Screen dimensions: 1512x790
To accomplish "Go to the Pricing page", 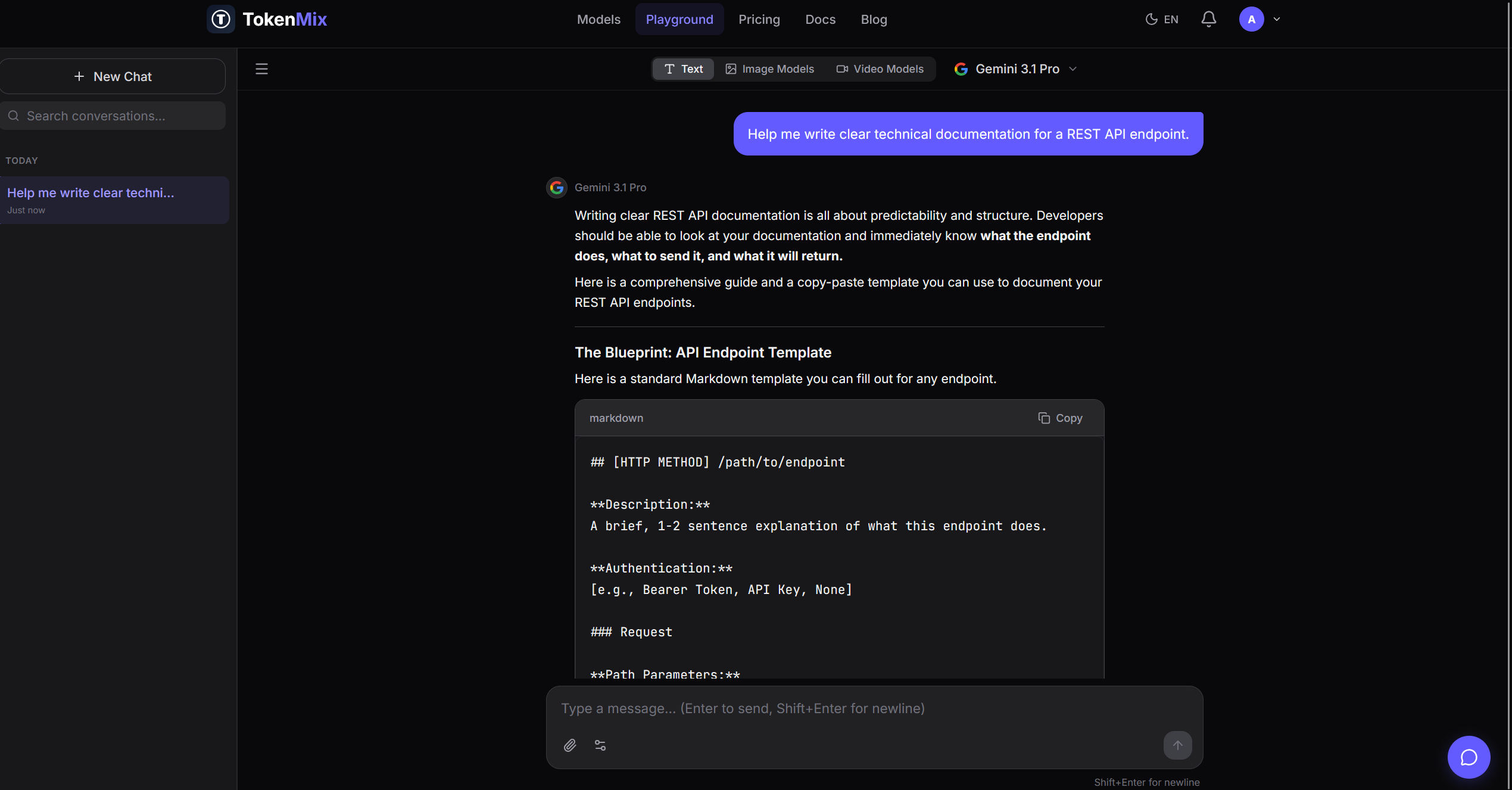I will (x=759, y=19).
